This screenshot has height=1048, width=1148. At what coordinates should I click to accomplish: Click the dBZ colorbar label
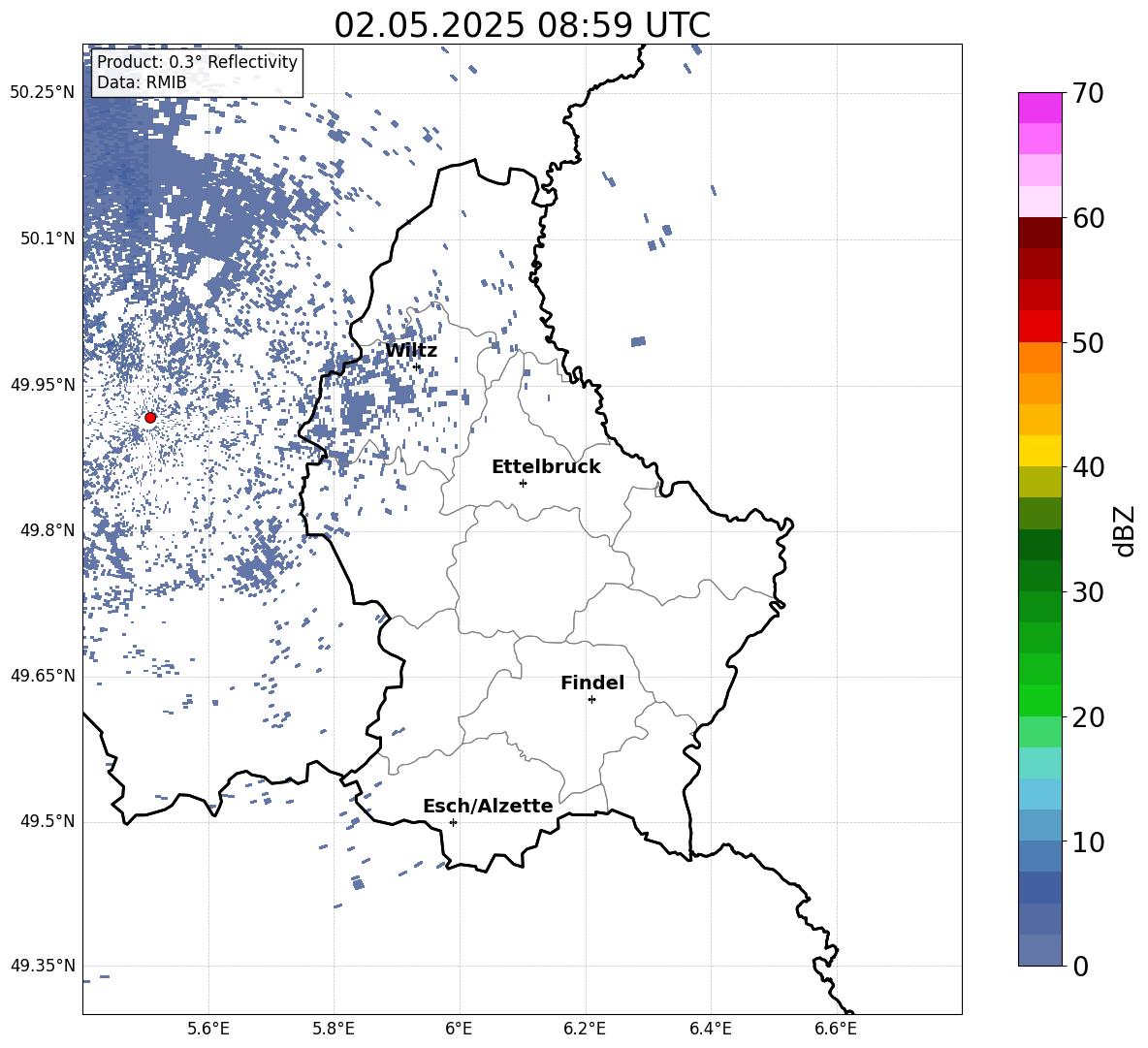pos(1125,530)
